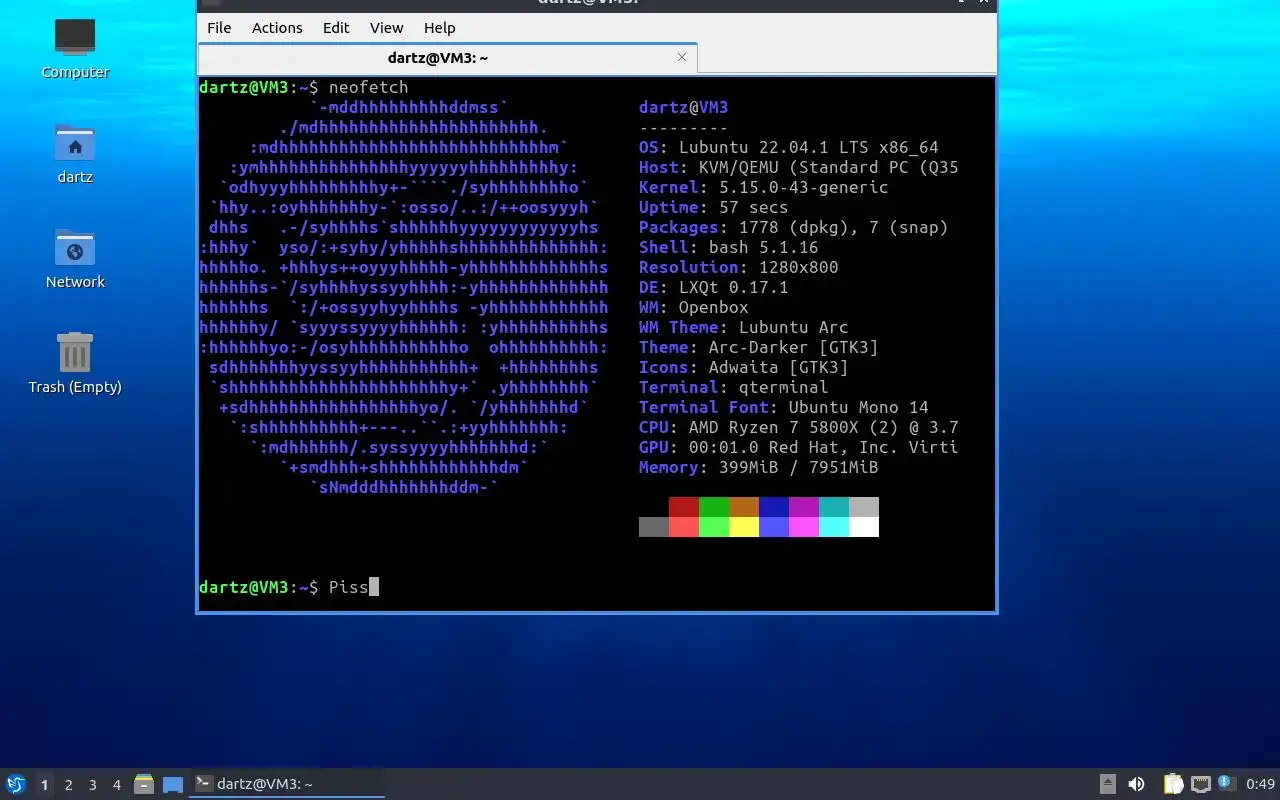
Task: Click the 'neofetch' command text
Action: (368, 87)
